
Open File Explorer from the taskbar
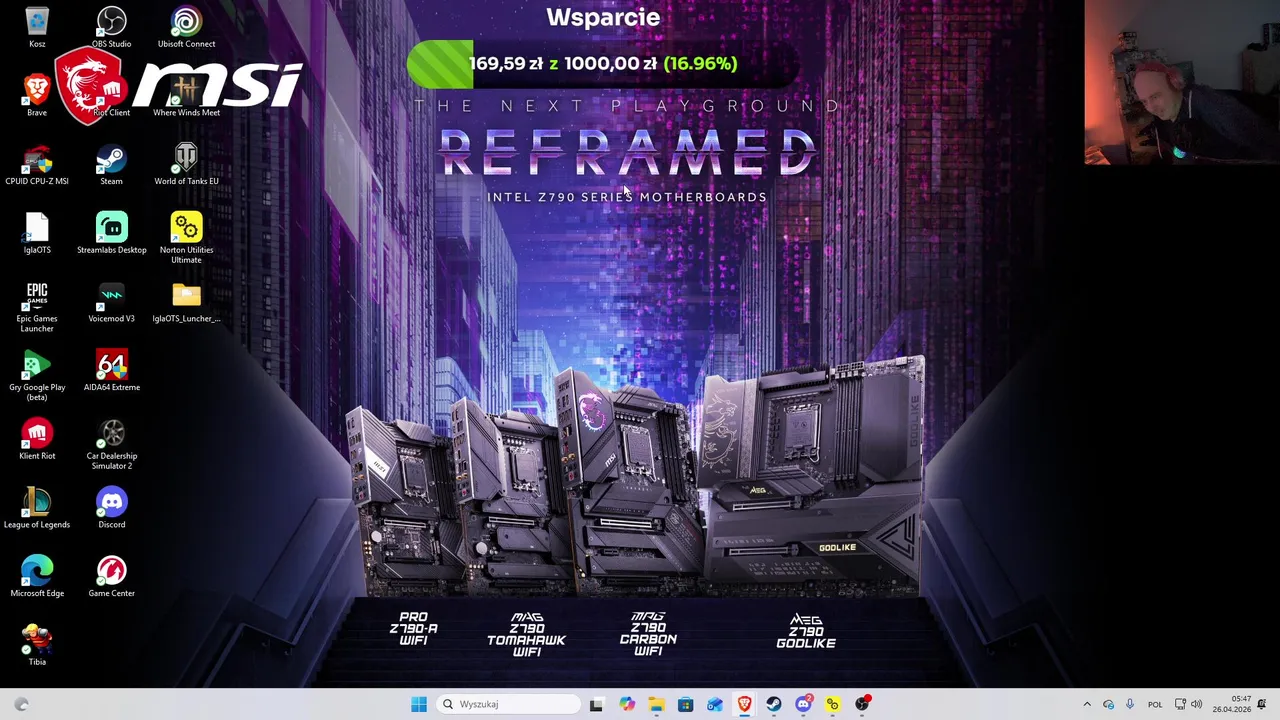656,704
